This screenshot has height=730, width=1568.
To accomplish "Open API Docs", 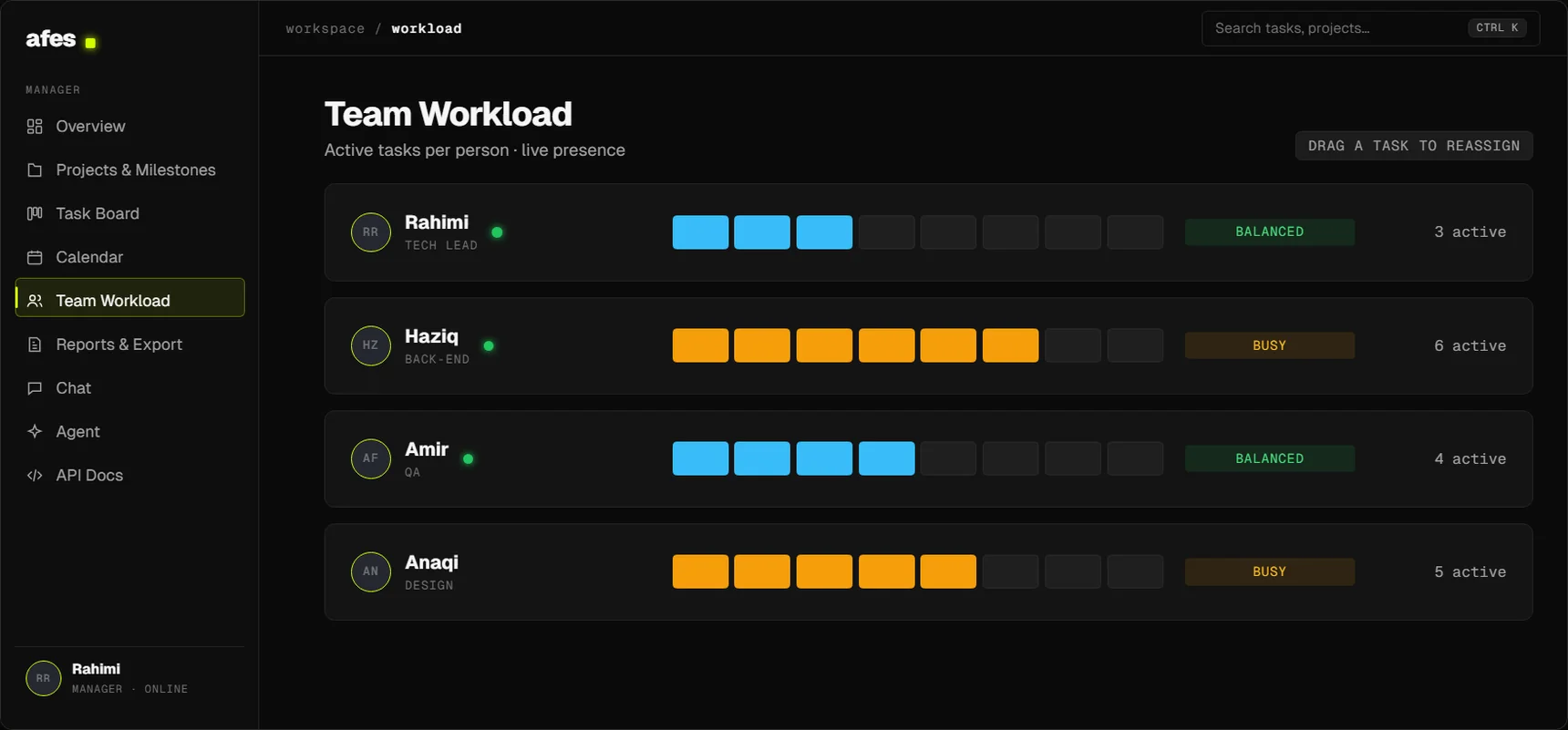I will coord(129,476).
